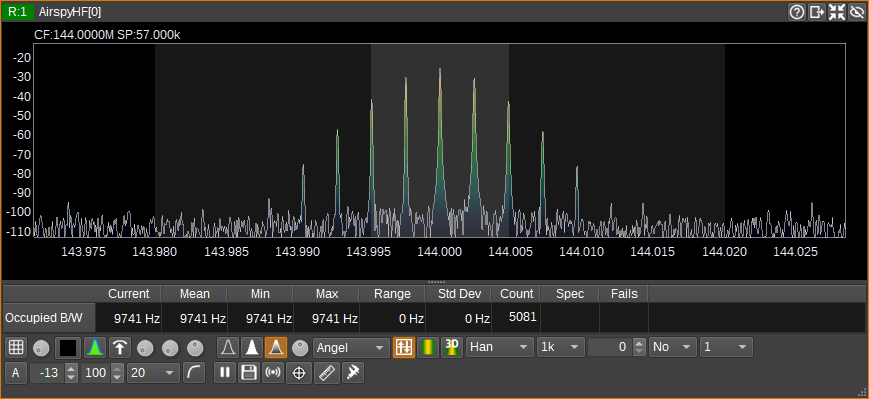Click the Current column header
Image resolution: width=869 pixels, height=399 pixels.
tap(128, 294)
